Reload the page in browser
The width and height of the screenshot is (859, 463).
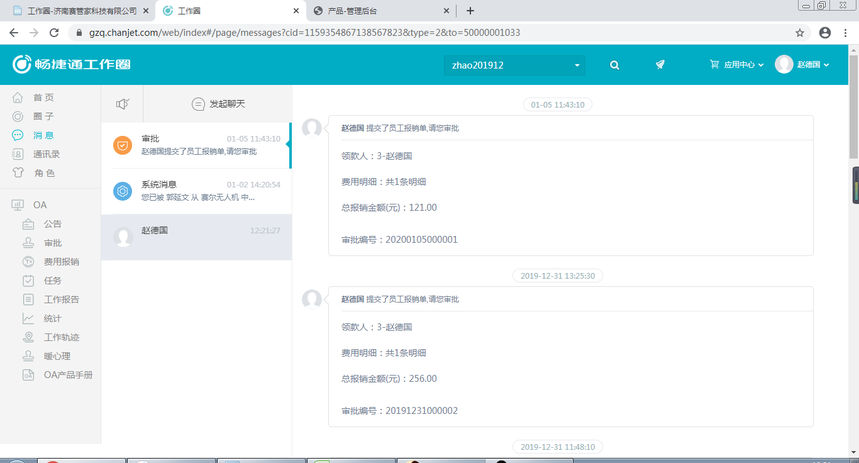(54, 33)
